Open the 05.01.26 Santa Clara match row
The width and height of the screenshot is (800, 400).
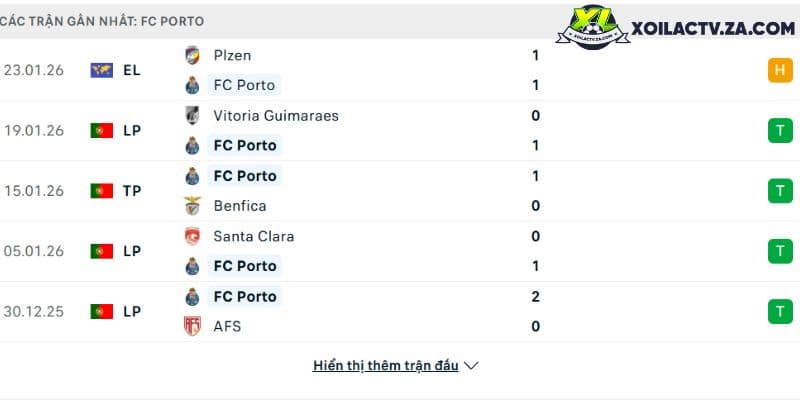pos(400,251)
